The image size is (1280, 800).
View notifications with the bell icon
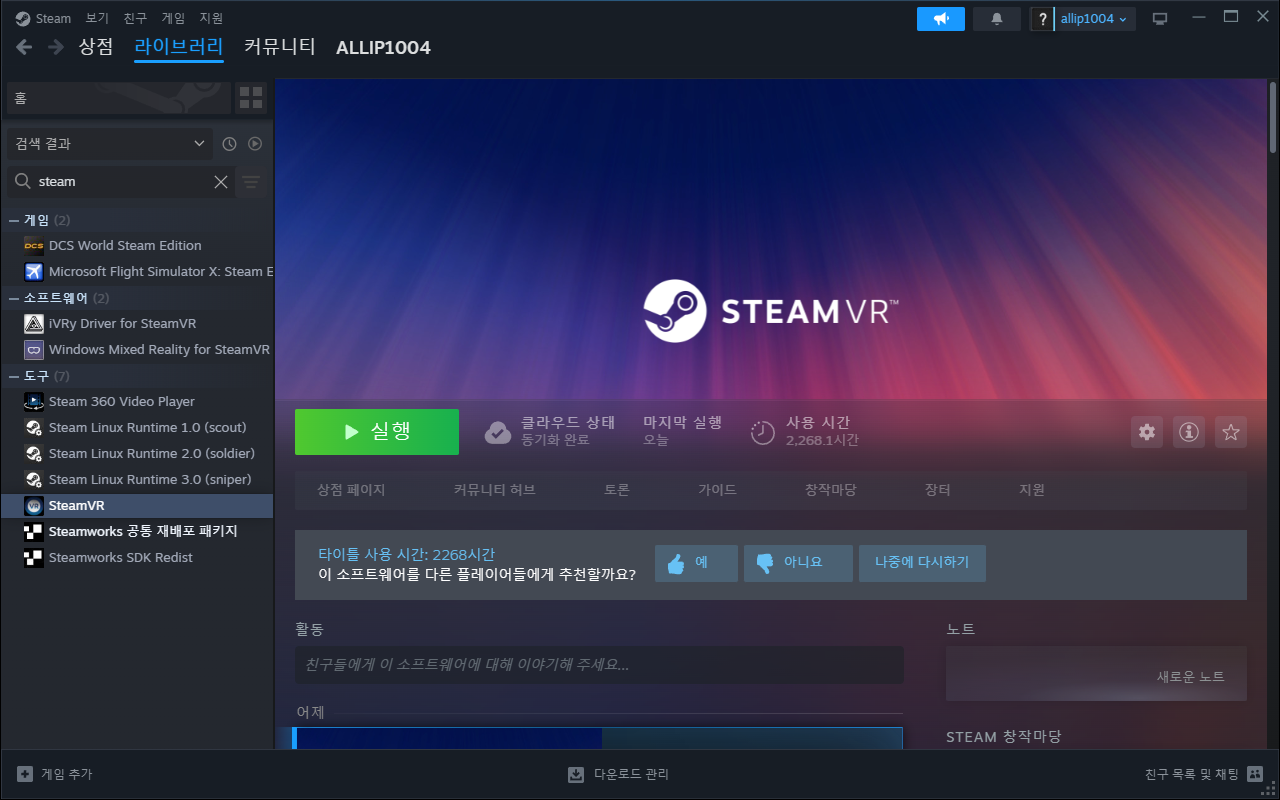996,18
